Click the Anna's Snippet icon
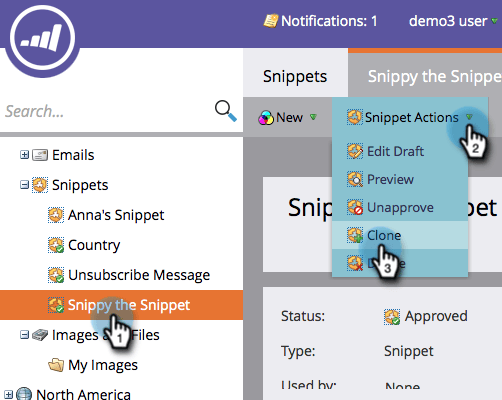 [x=56, y=215]
